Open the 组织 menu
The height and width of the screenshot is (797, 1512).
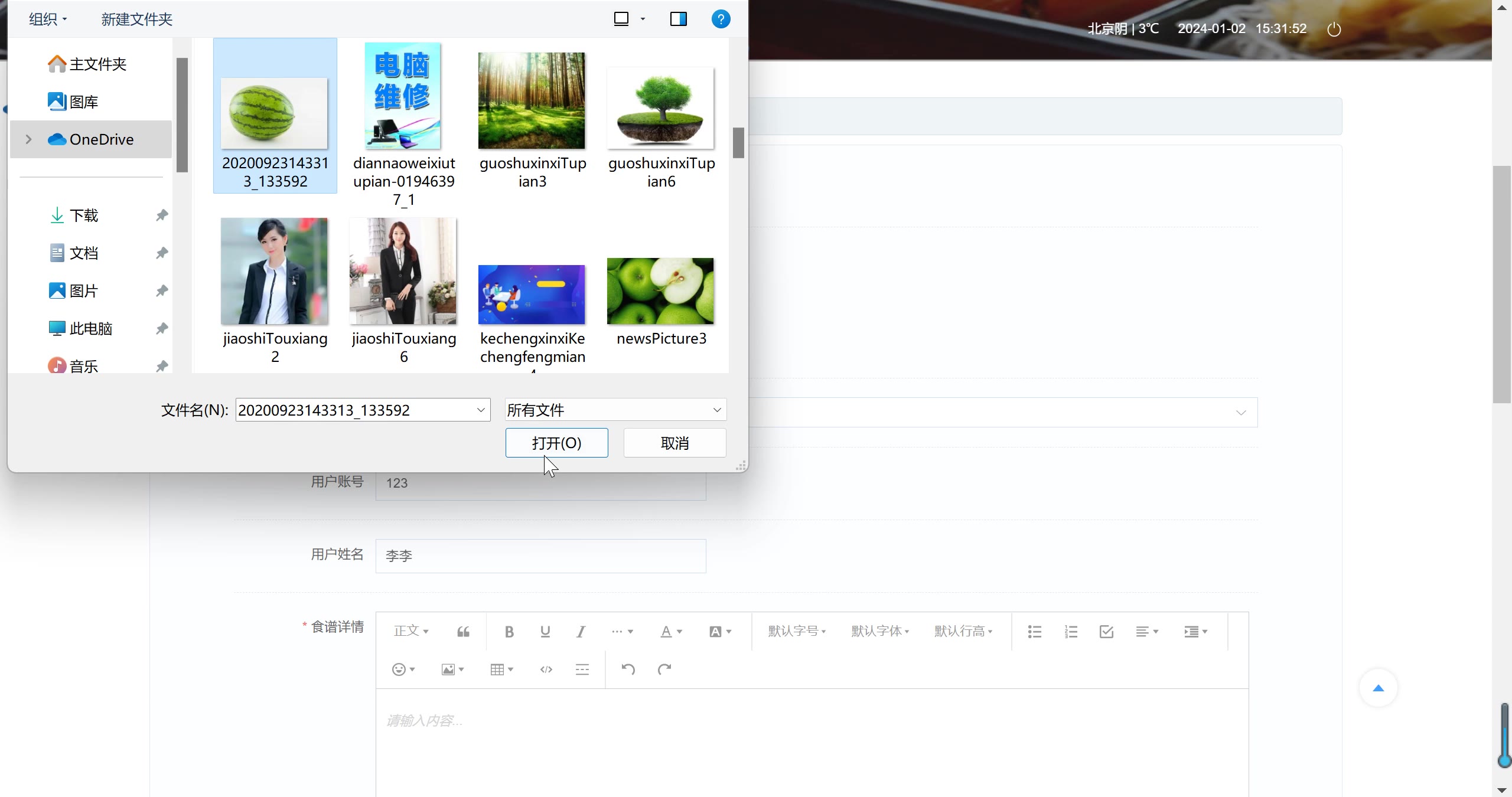point(48,19)
